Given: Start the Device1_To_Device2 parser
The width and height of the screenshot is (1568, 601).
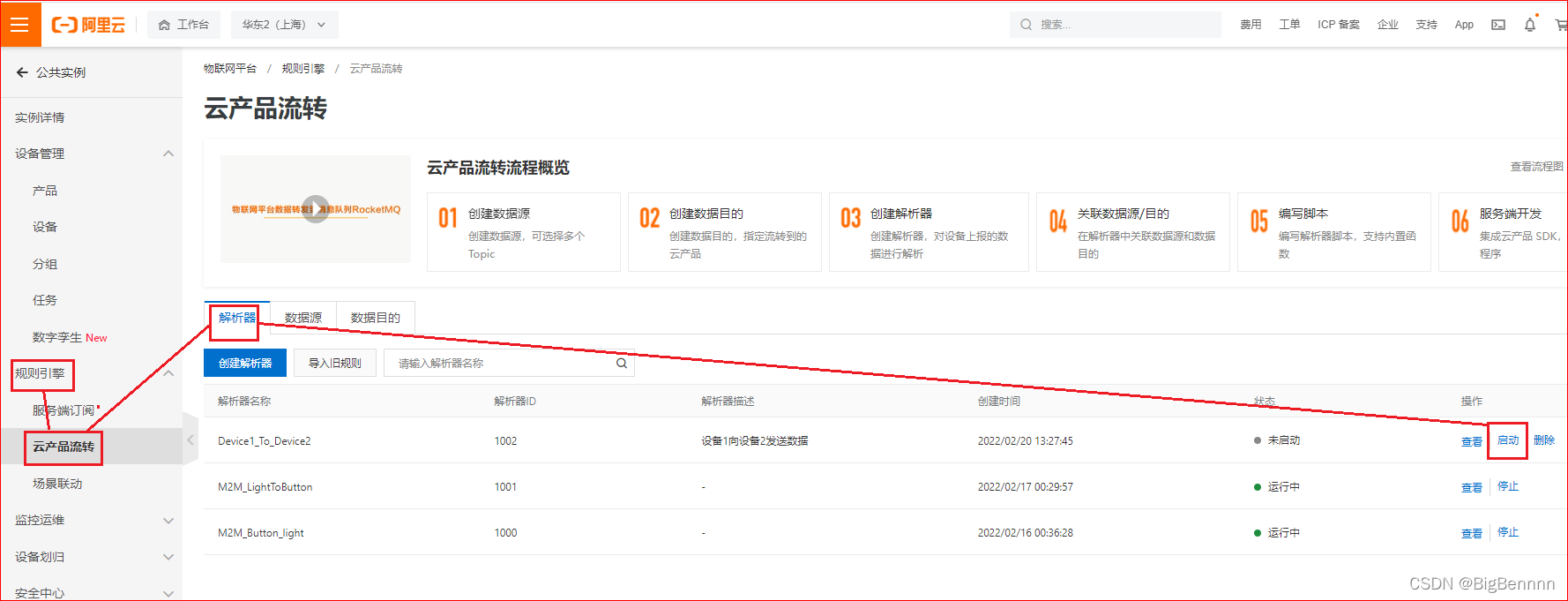Looking at the screenshot, I should [1508, 440].
